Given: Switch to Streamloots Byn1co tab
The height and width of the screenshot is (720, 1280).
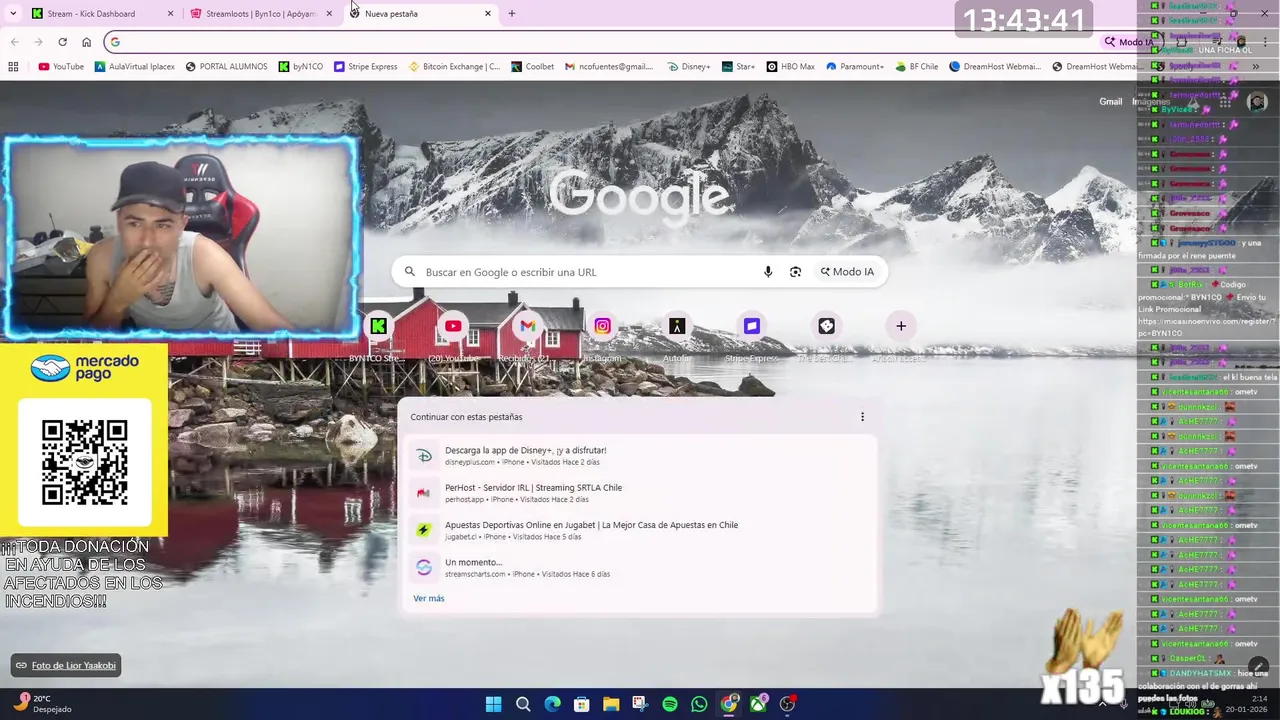Looking at the screenshot, I should point(260,14).
